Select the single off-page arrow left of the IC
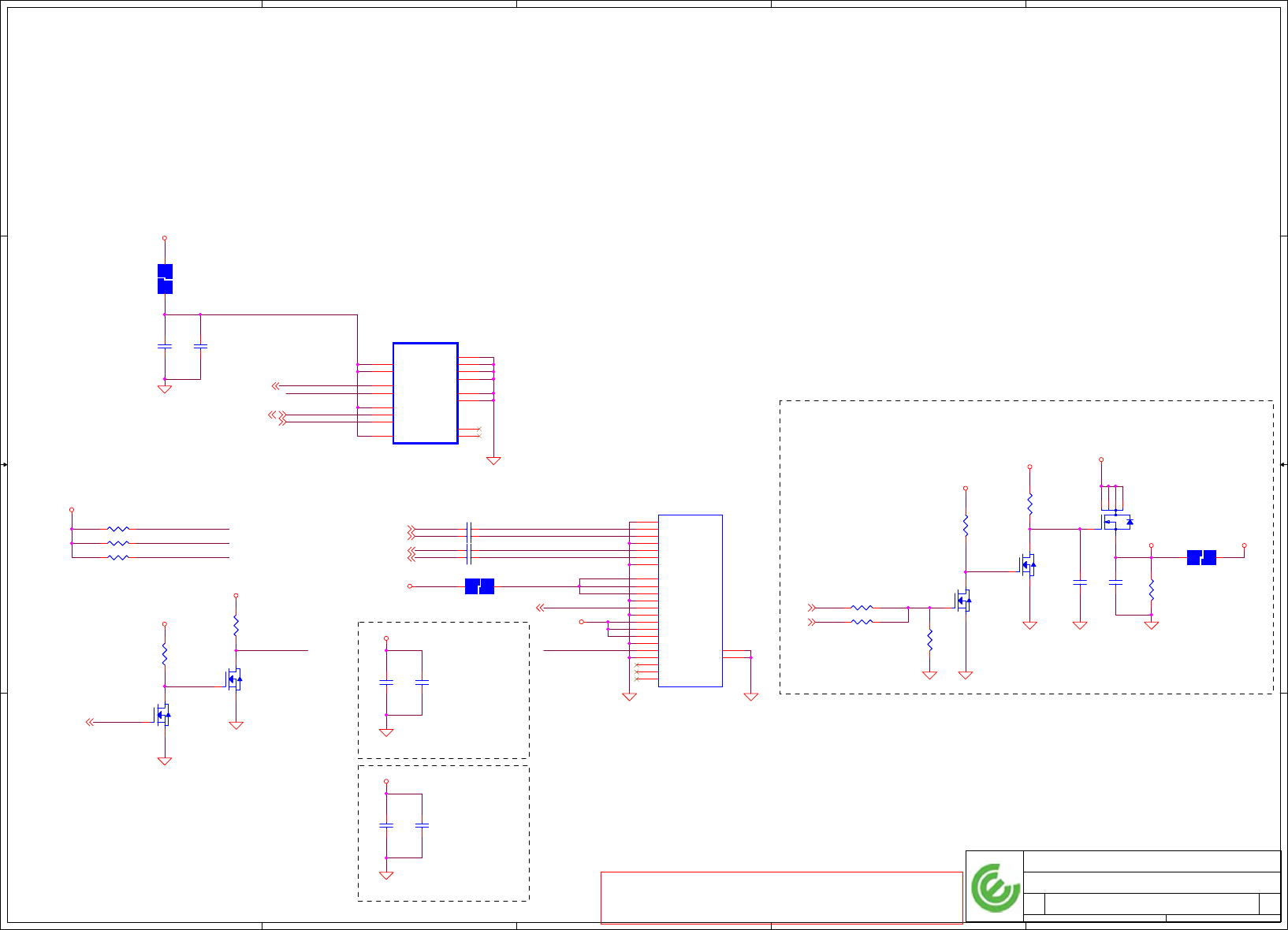This screenshot has width=1288, height=930. (x=275, y=386)
